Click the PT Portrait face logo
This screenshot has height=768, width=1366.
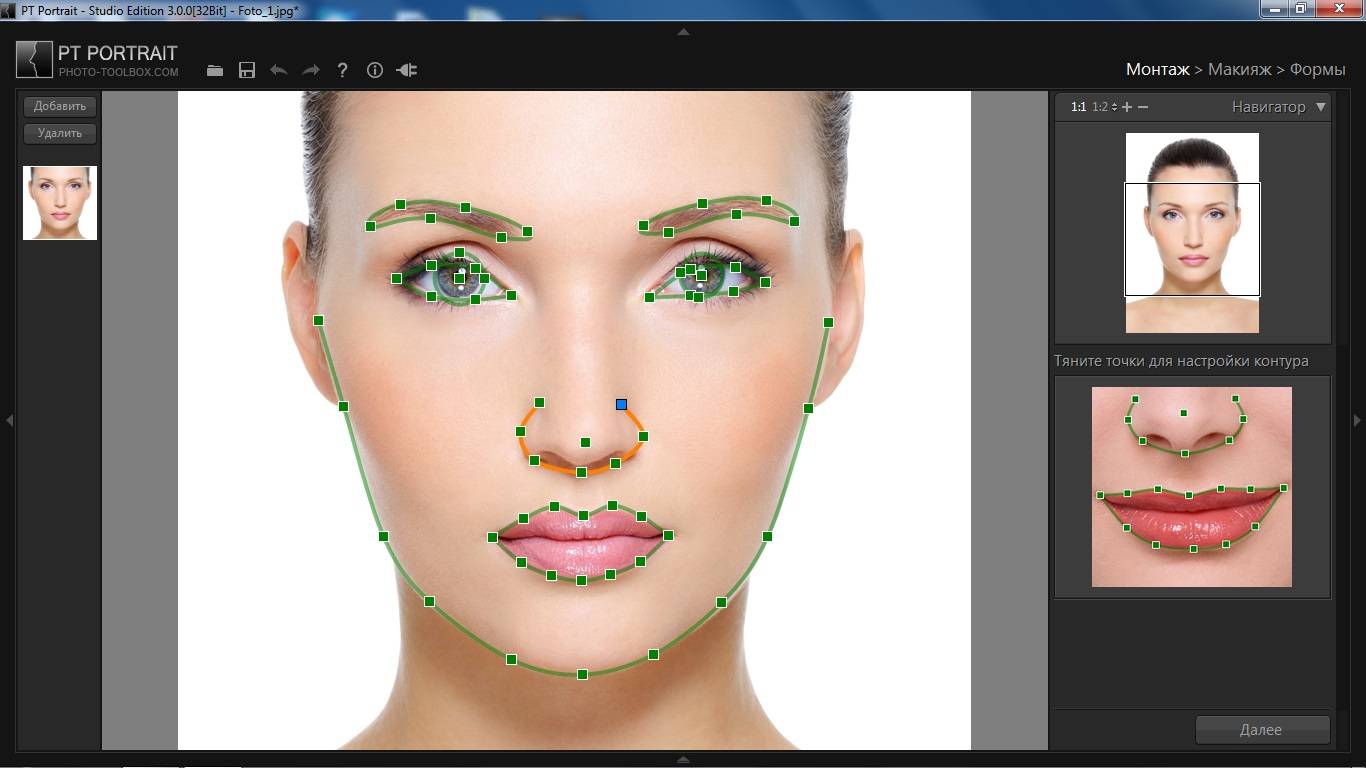pyautogui.click(x=34, y=60)
